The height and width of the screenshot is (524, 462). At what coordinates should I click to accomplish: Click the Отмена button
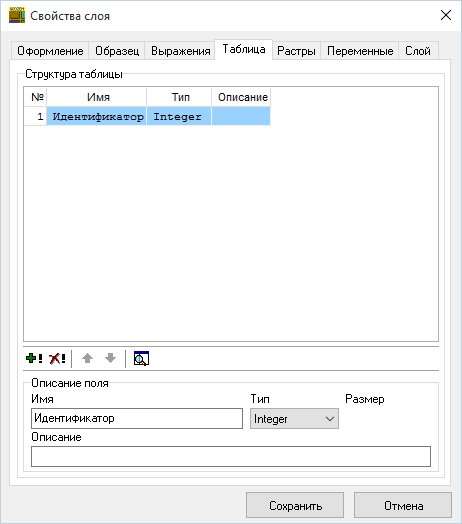click(x=403, y=505)
